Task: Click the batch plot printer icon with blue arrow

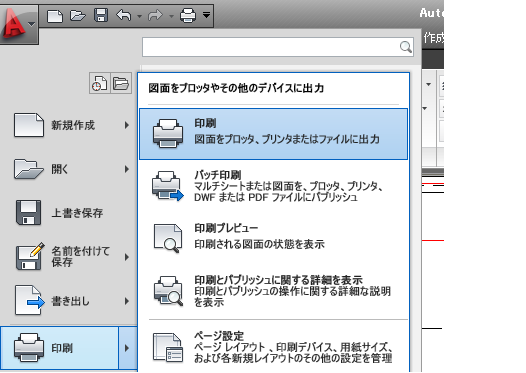Action: coord(168,186)
